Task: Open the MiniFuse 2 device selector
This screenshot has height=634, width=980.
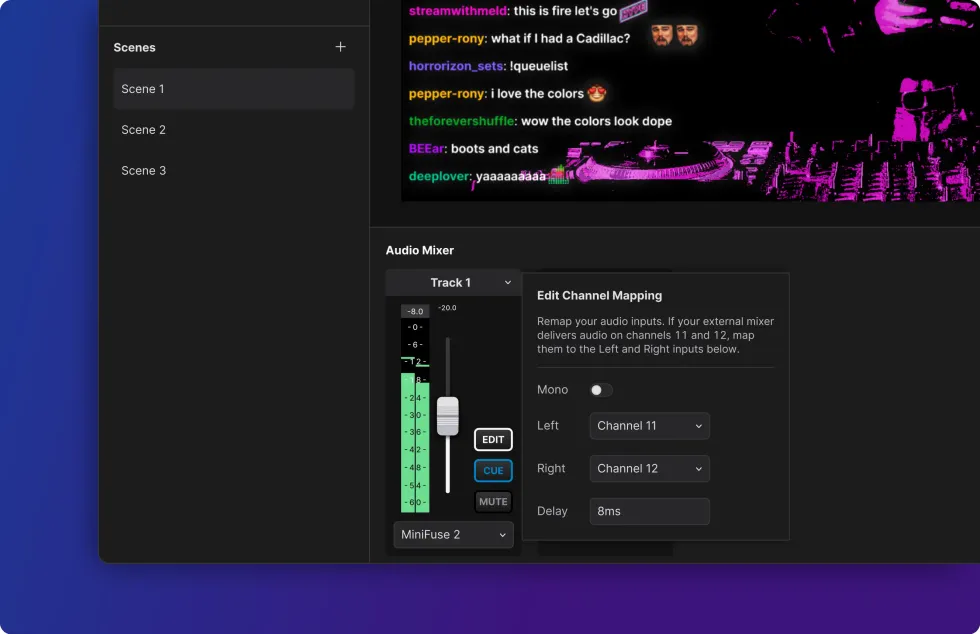Action: click(453, 534)
